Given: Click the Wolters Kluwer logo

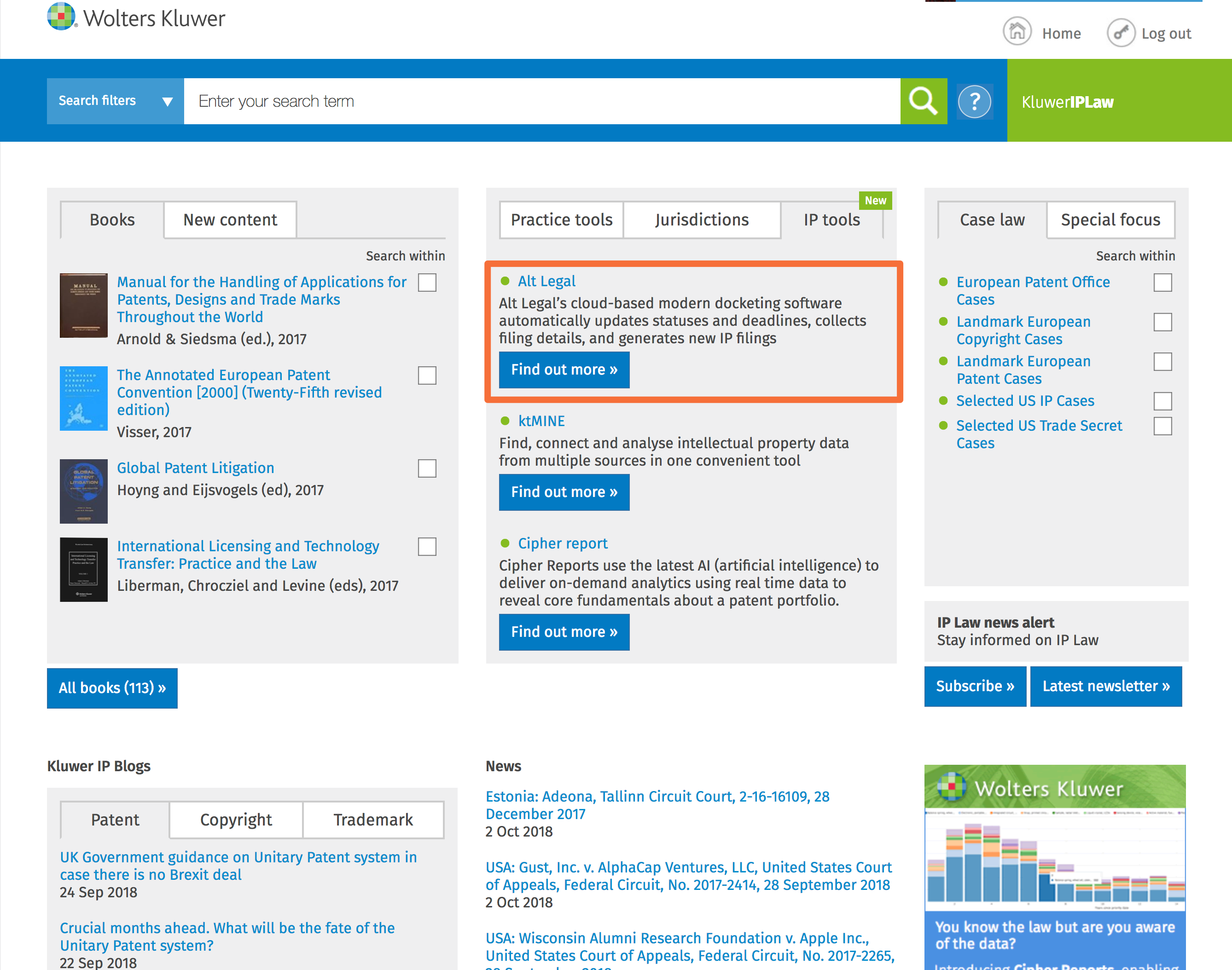Looking at the screenshot, I should 136,17.
